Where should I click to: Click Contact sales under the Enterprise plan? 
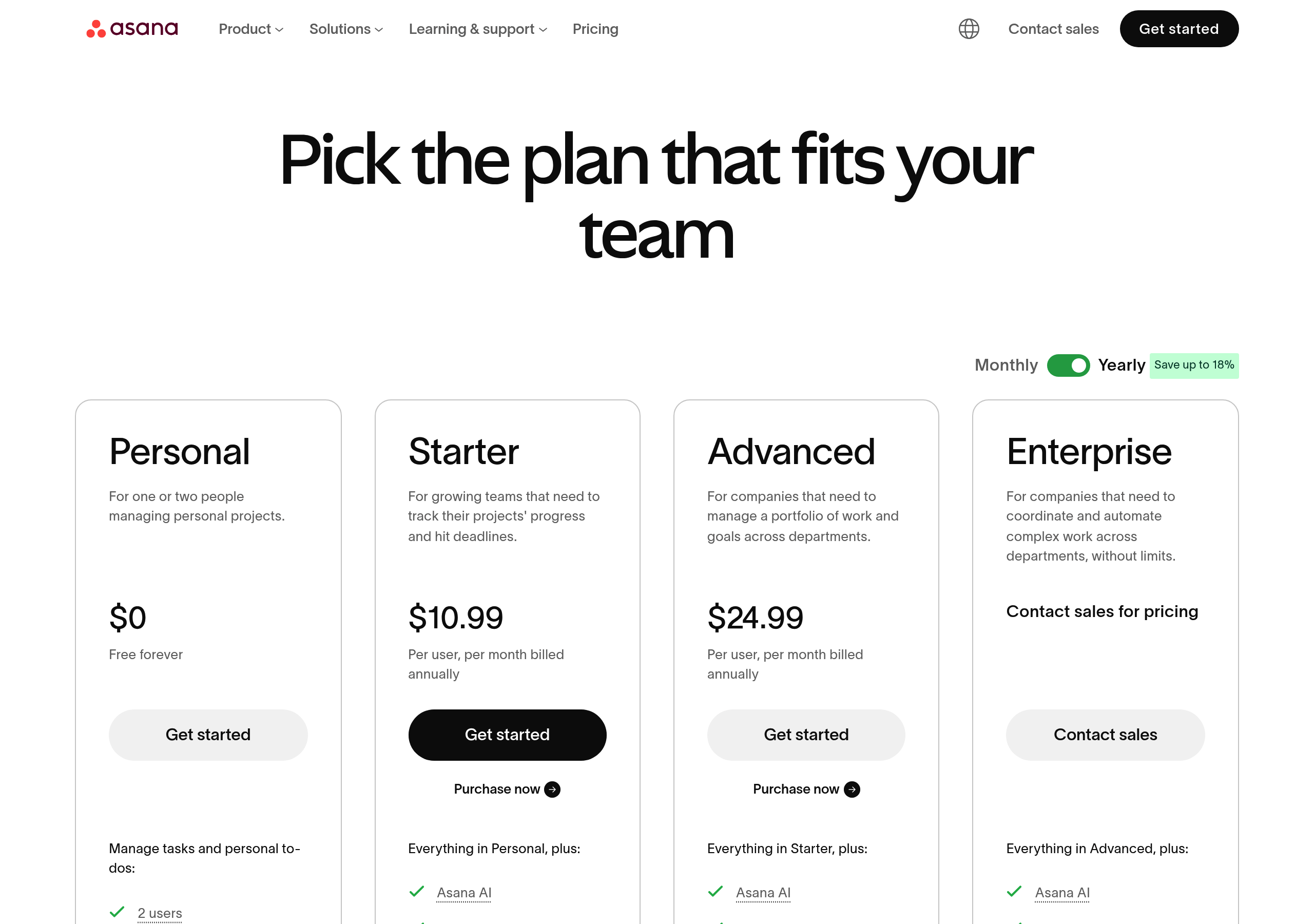(1105, 735)
